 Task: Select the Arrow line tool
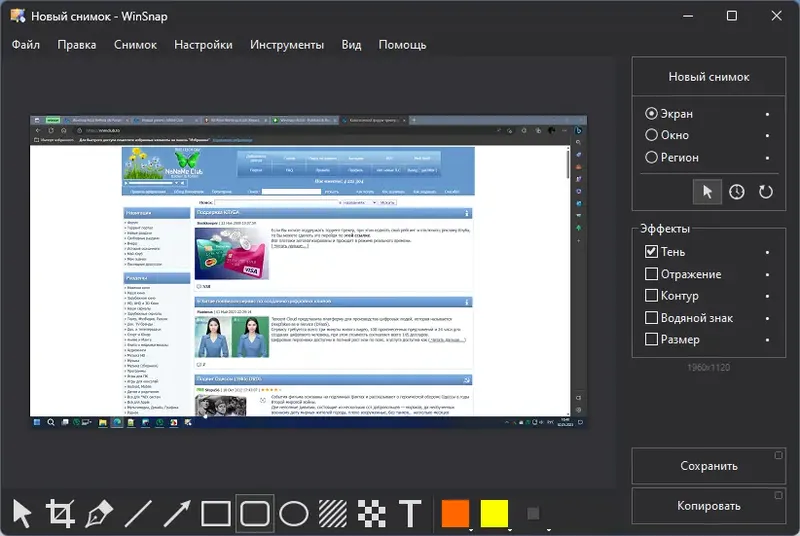point(177,513)
